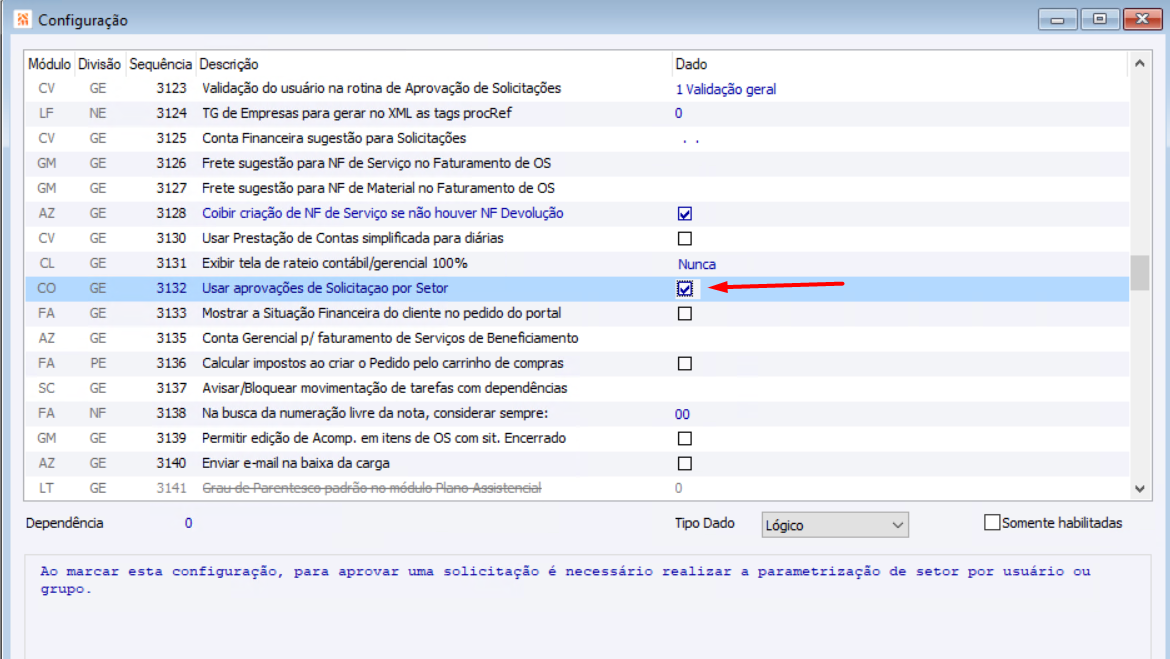This screenshot has height=659, width=1170.
Task: Select row Frete sugestão para NF de Serviço
Action: coord(577,163)
